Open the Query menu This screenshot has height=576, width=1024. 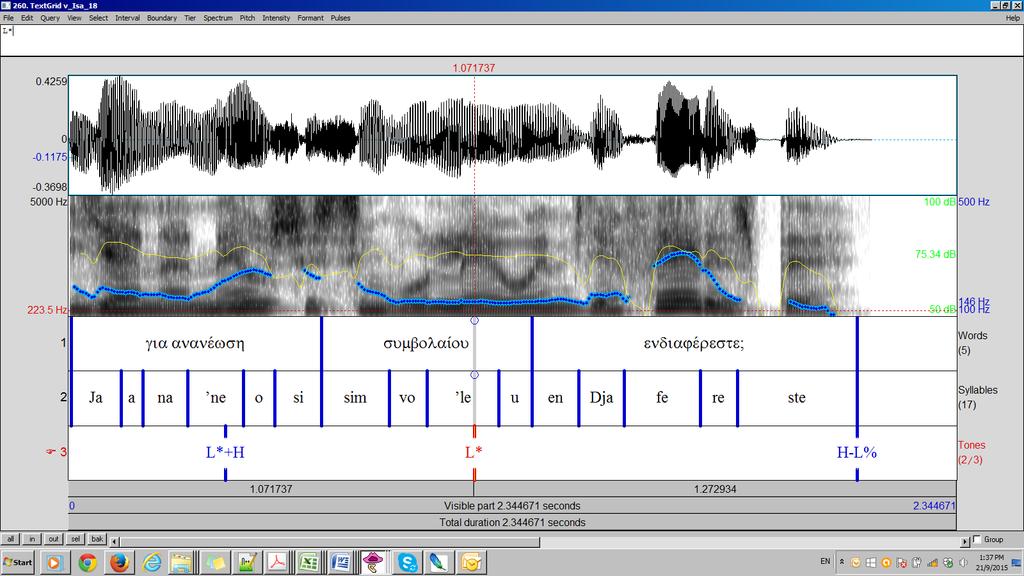tap(50, 18)
